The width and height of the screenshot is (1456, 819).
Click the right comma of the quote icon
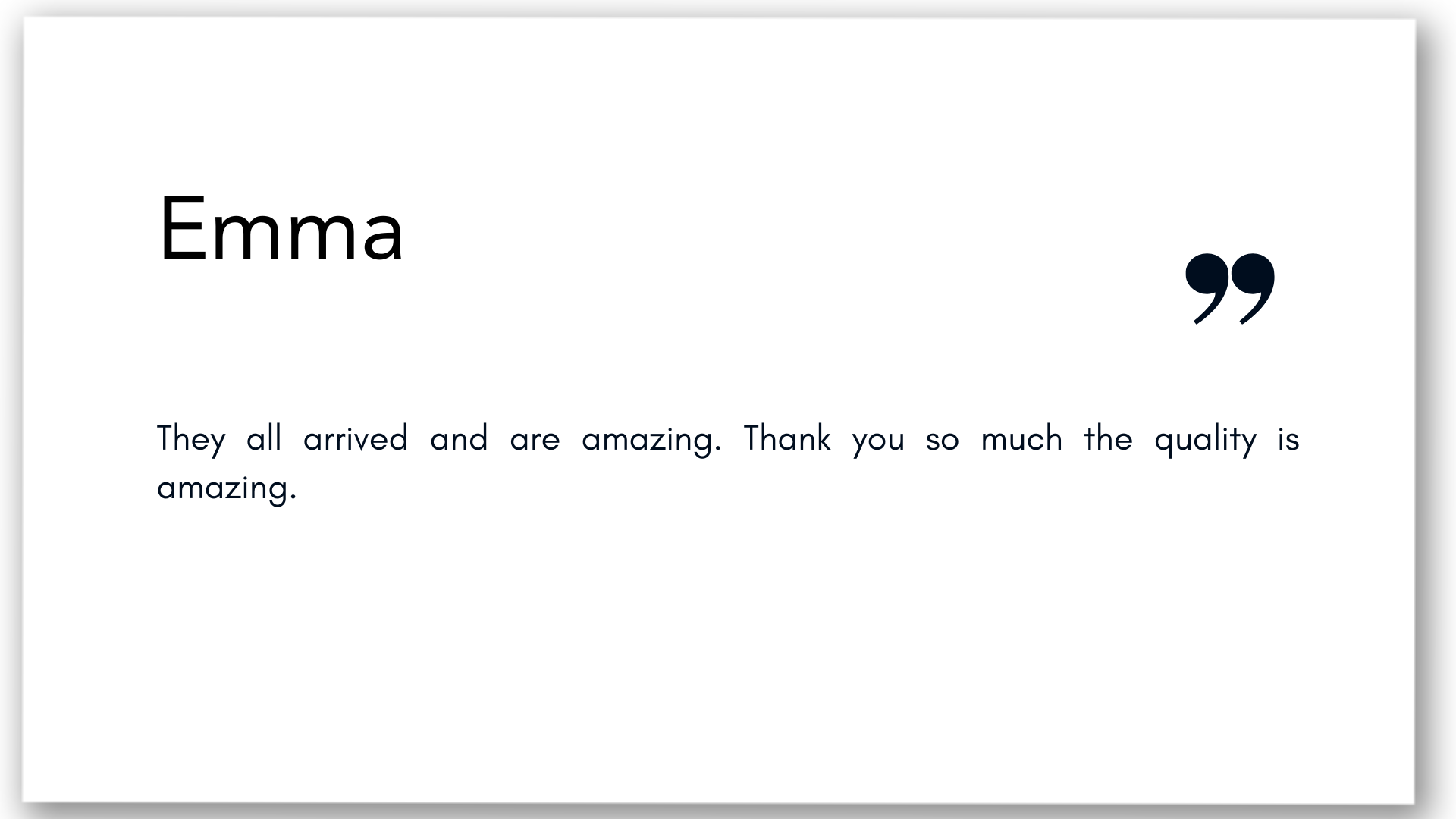(x=1254, y=289)
